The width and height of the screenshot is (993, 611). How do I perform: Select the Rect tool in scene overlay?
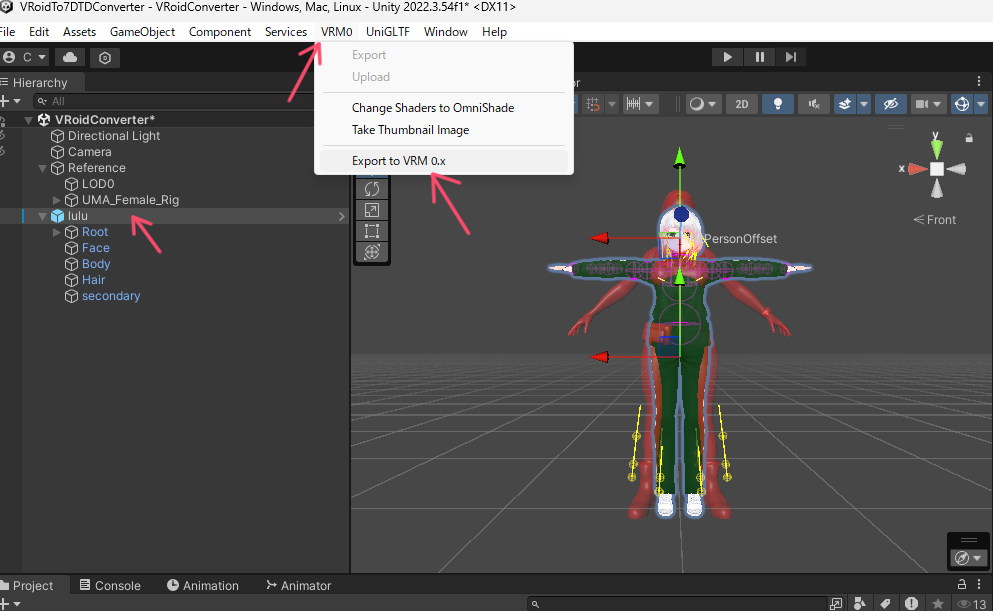coord(372,231)
